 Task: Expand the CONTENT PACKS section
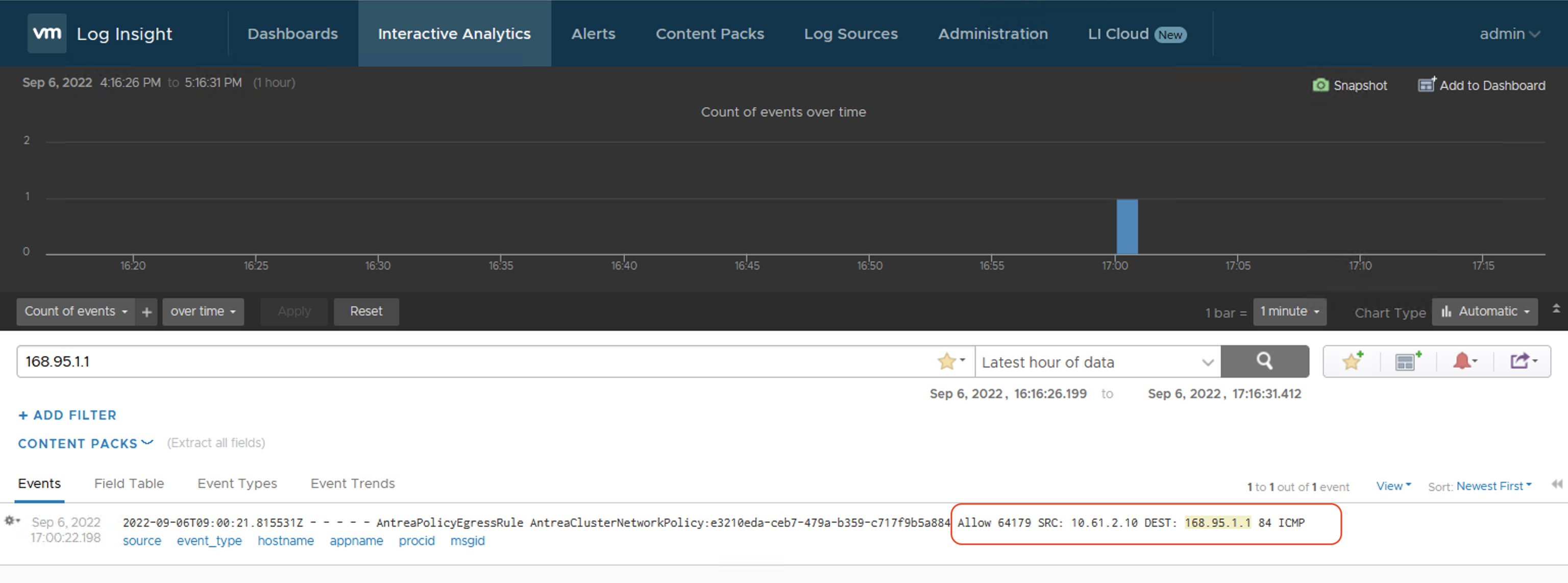click(x=85, y=444)
